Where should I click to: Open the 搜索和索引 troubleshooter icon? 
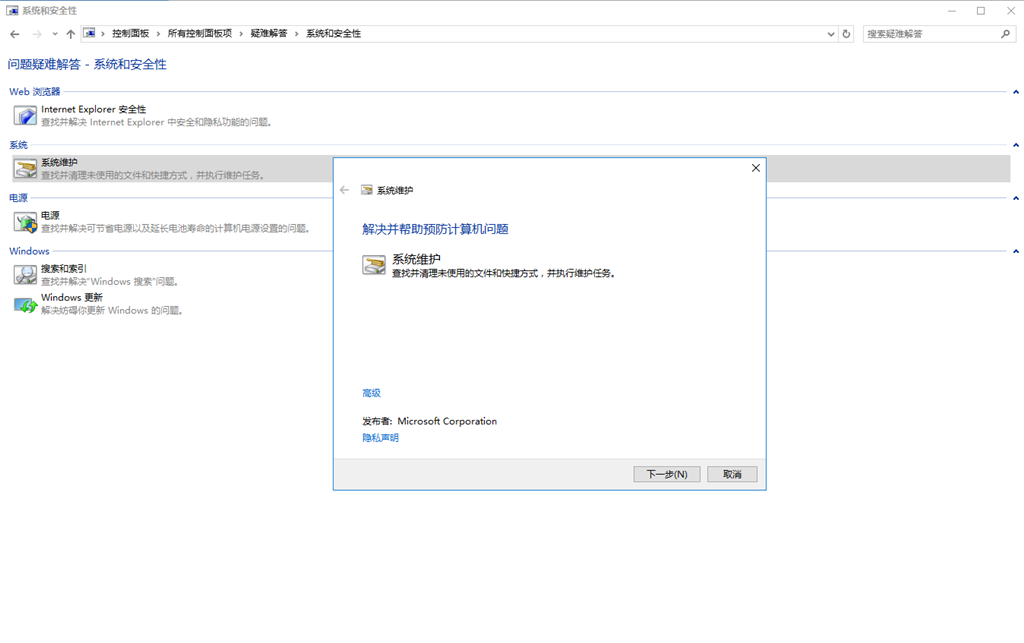[x=25, y=275]
